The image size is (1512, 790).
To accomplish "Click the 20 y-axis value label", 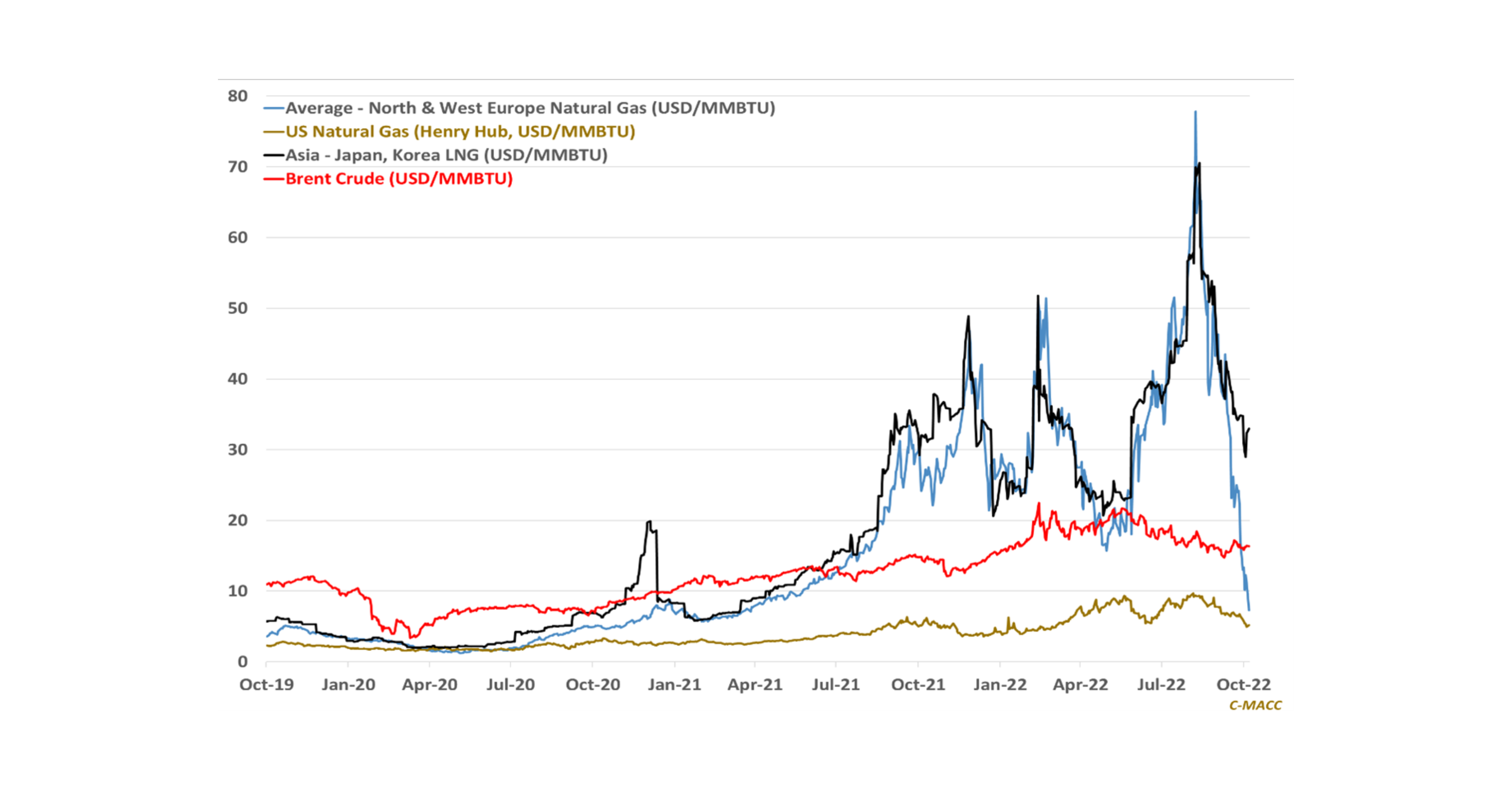I will pos(238,520).
